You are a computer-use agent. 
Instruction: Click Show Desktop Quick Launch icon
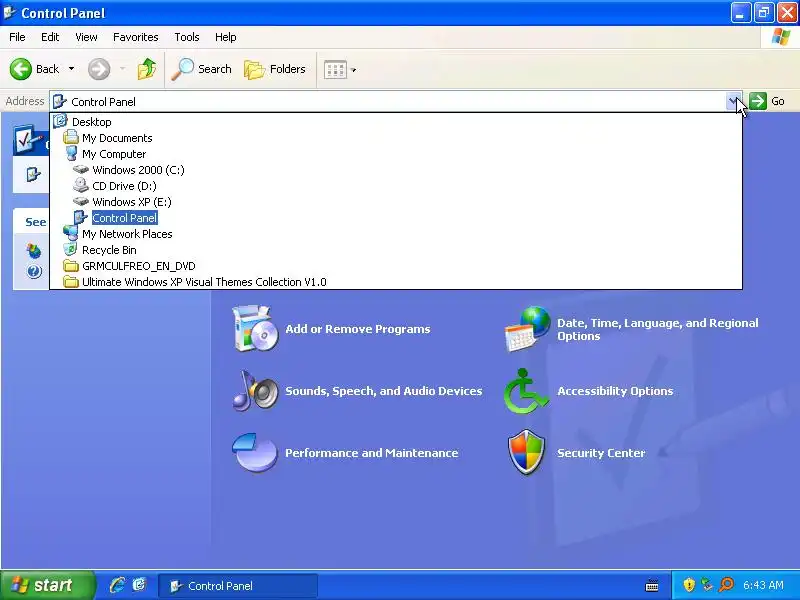click(x=139, y=585)
